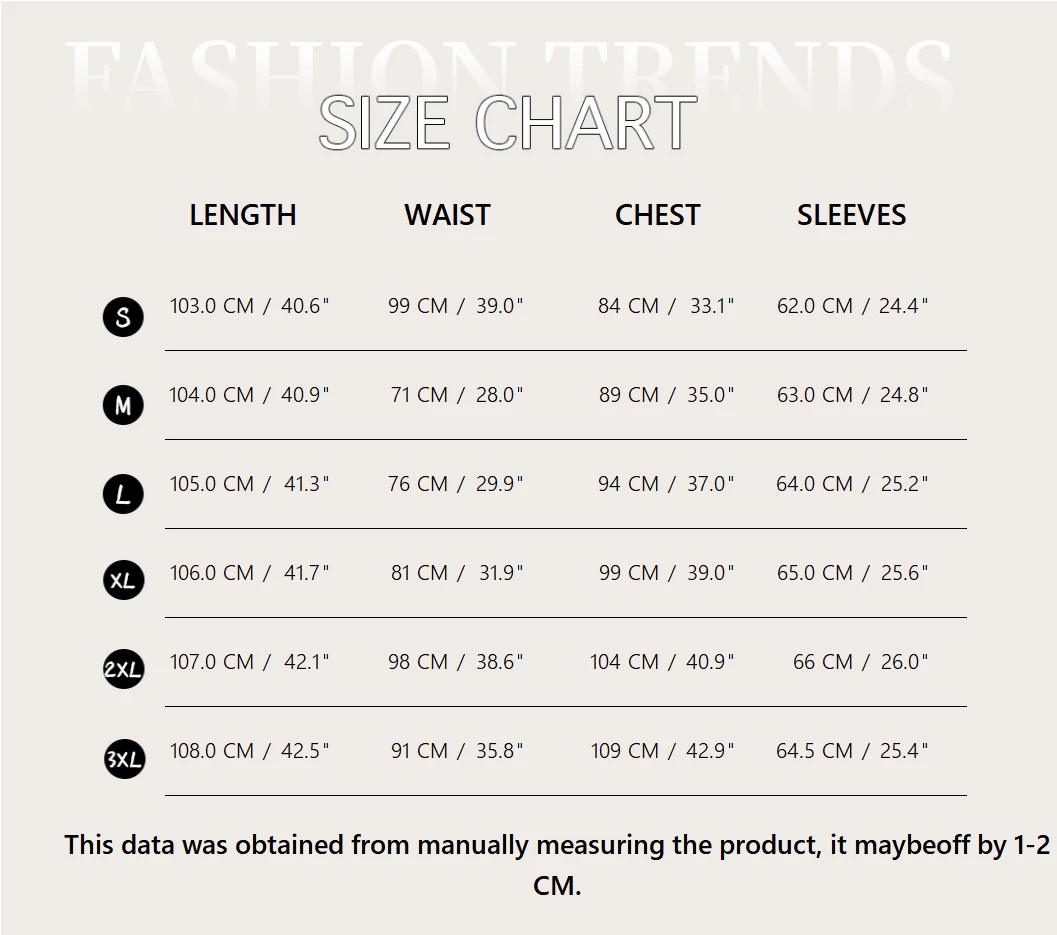Select the 2XL chest value 104 CM
The image size is (1057, 935).
[x=624, y=662]
